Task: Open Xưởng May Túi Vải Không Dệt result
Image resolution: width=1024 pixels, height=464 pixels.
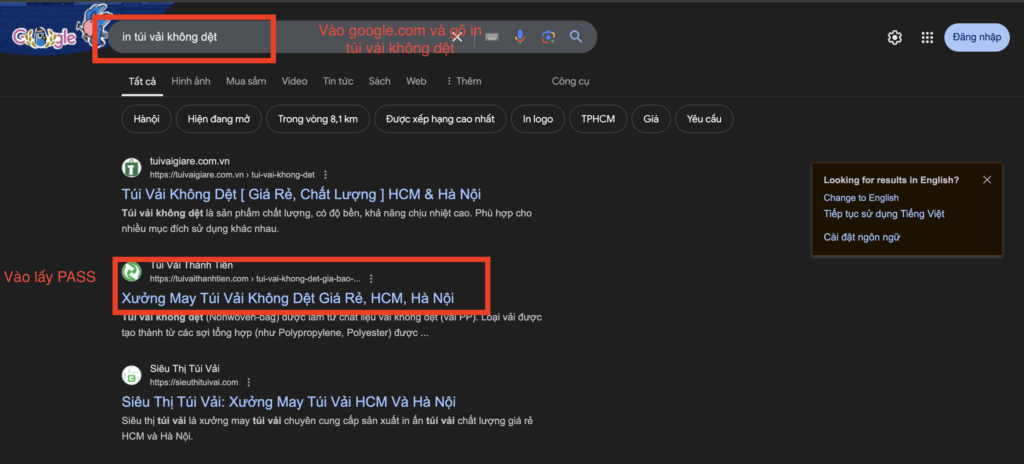Action: coord(287,298)
